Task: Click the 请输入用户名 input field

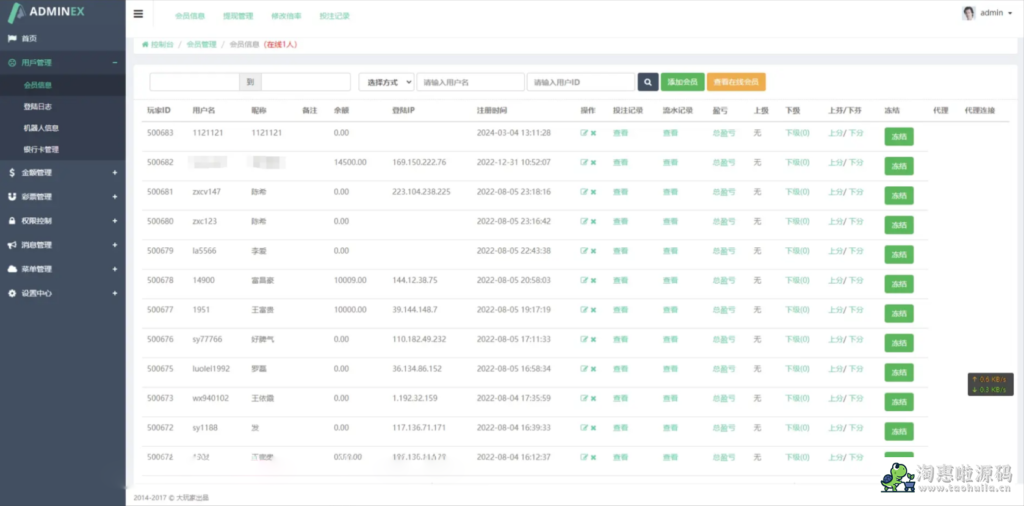Action: tap(471, 82)
